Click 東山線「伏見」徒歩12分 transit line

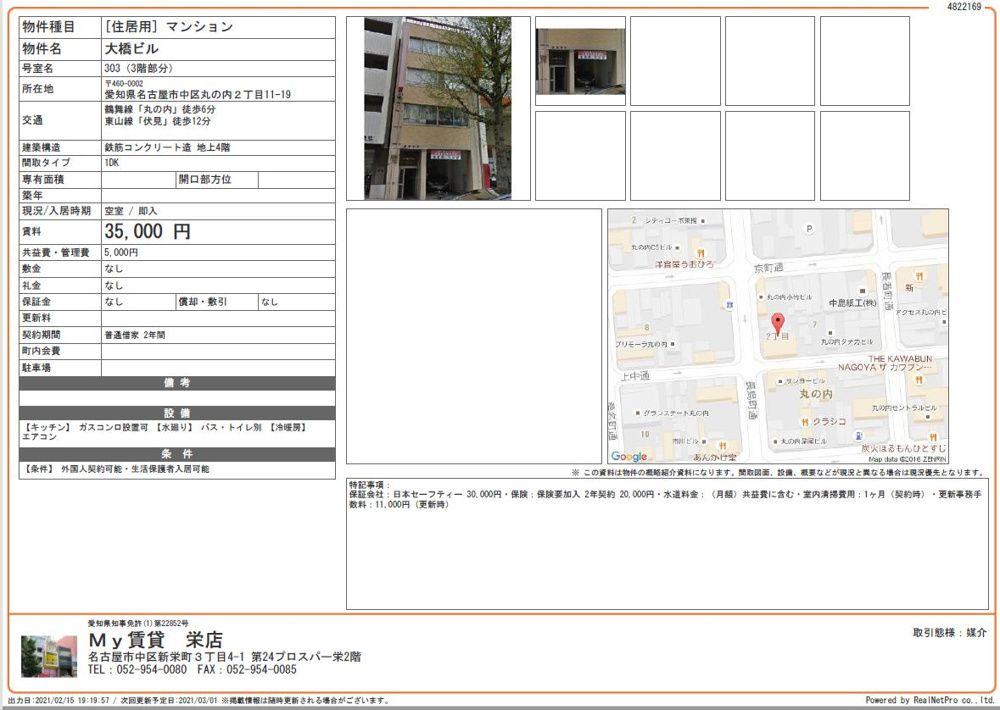(157, 121)
